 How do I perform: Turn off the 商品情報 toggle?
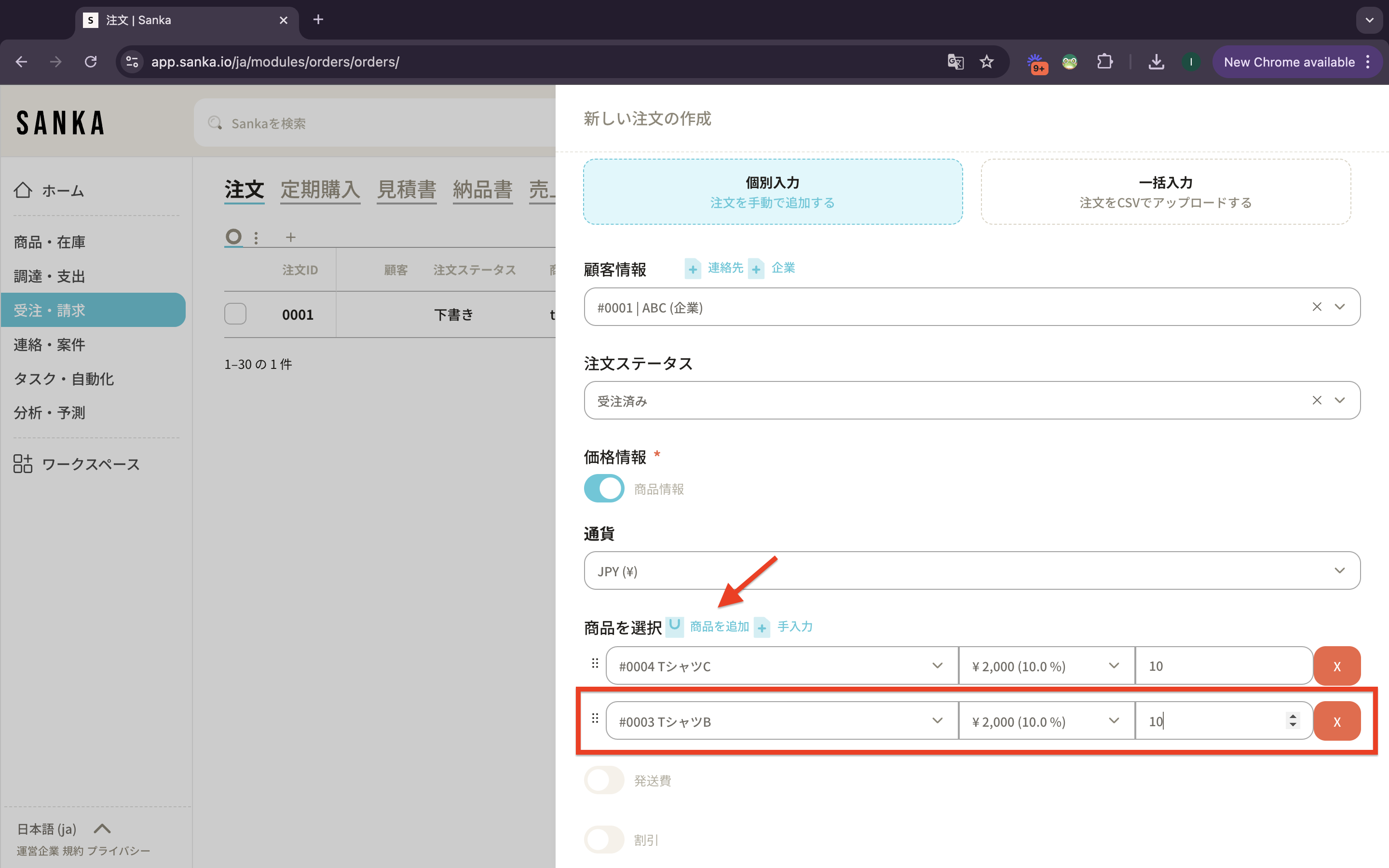[604, 488]
